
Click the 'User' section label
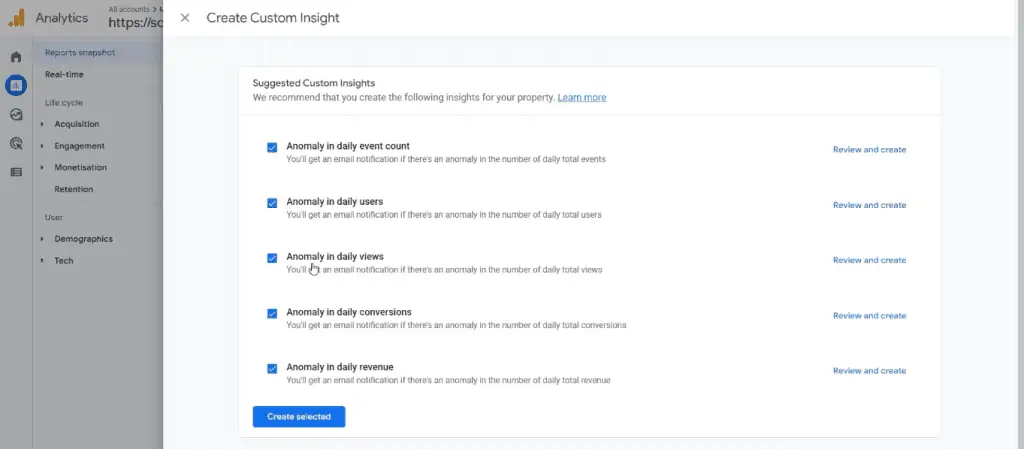click(54, 217)
